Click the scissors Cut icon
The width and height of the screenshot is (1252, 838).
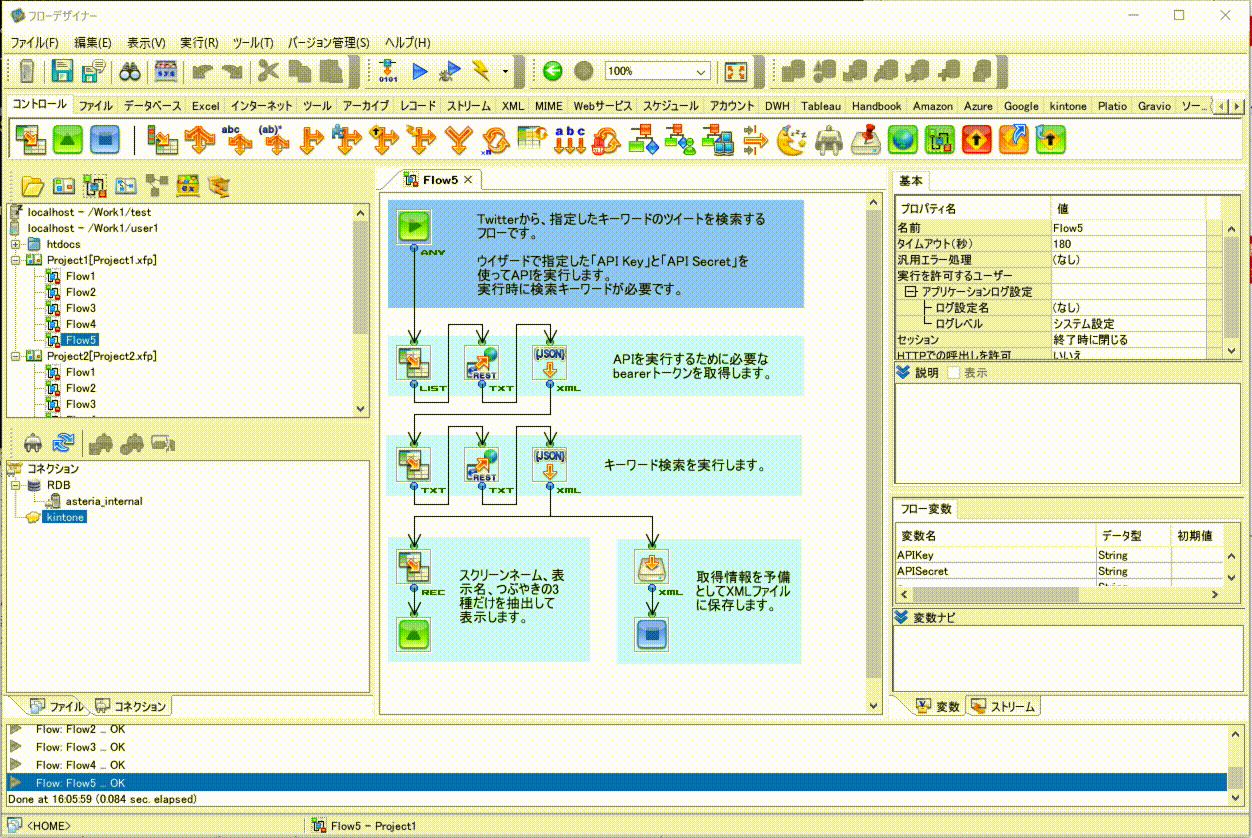tap(268, 71)
